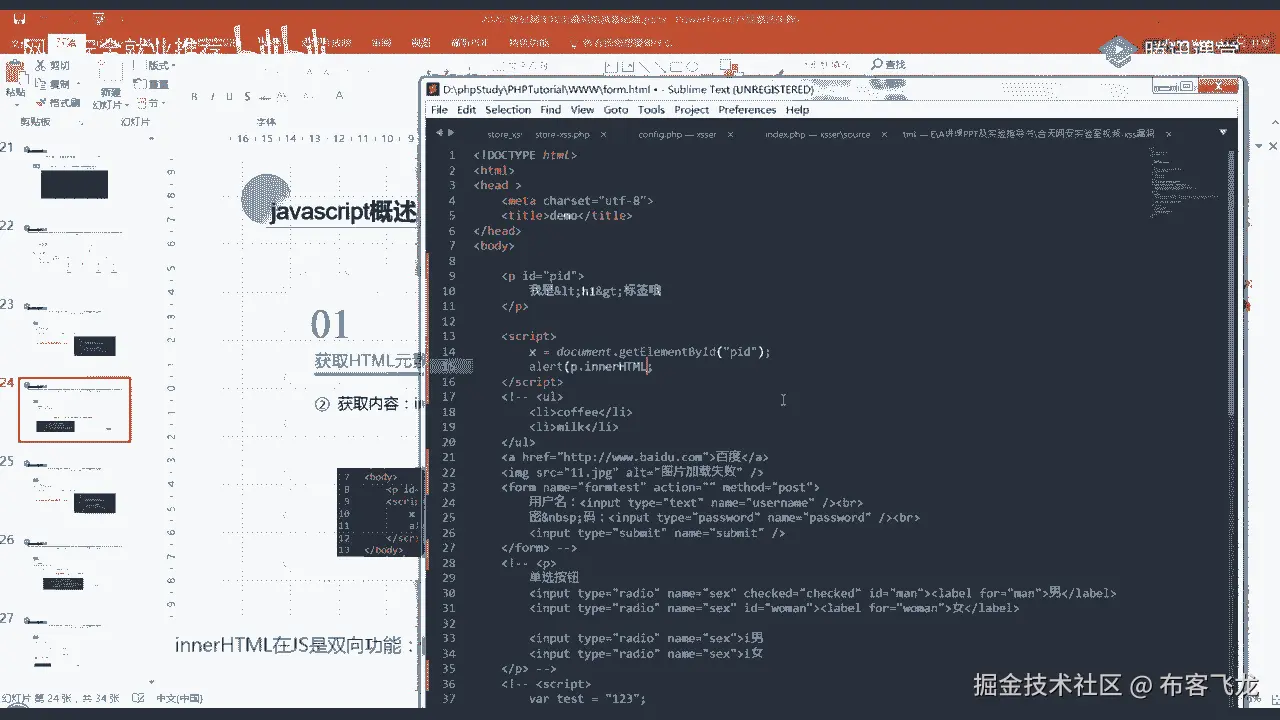
Task: Click the <p id="pid"> code line
Action: [x=542, y=276]
